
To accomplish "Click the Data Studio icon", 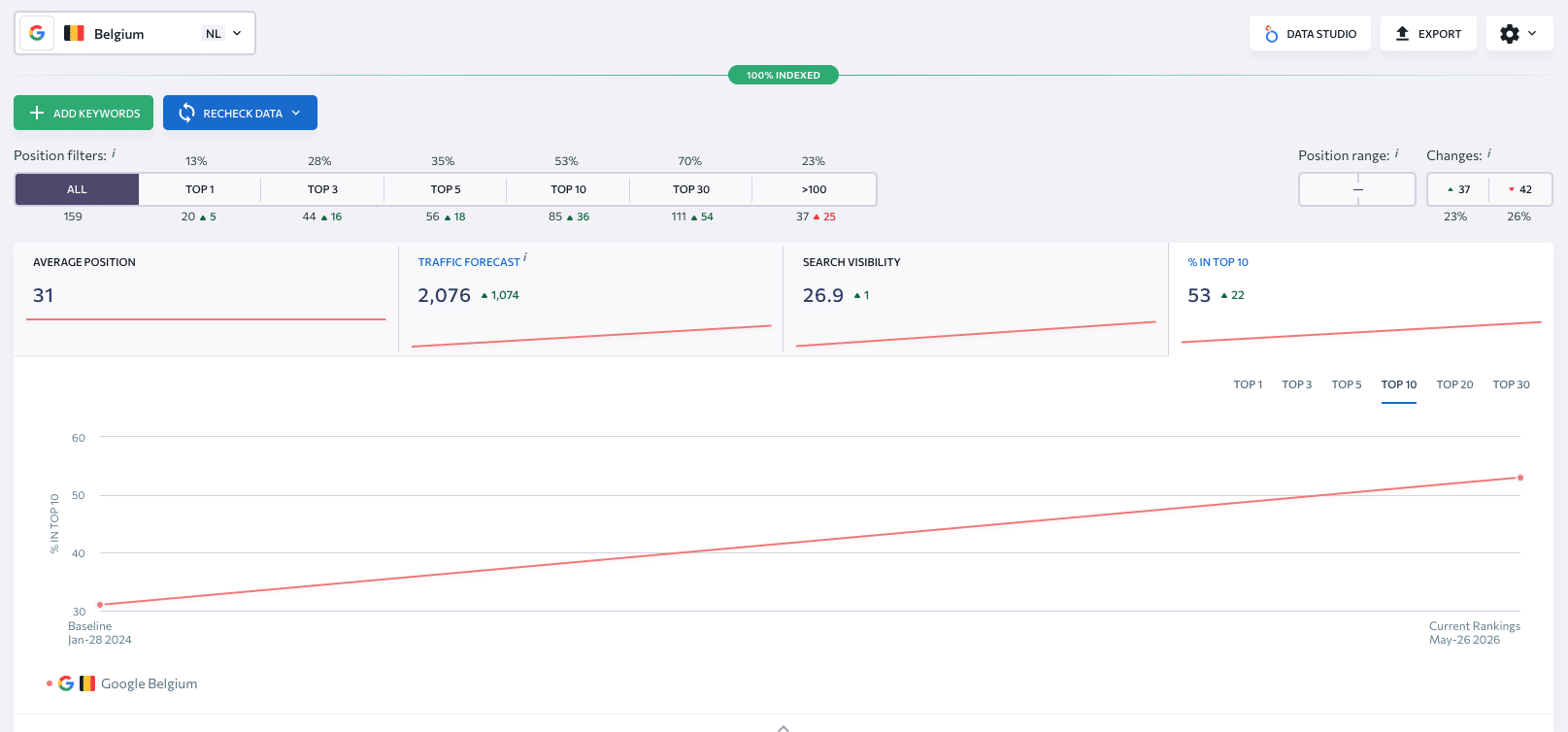I will (x=1271, y=34).
